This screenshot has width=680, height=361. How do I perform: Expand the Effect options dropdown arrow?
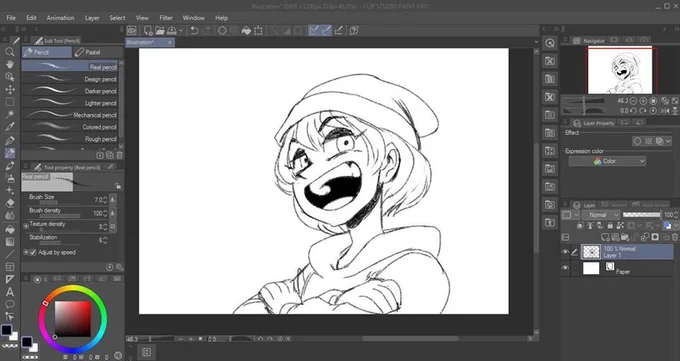(x=668, y=141)
